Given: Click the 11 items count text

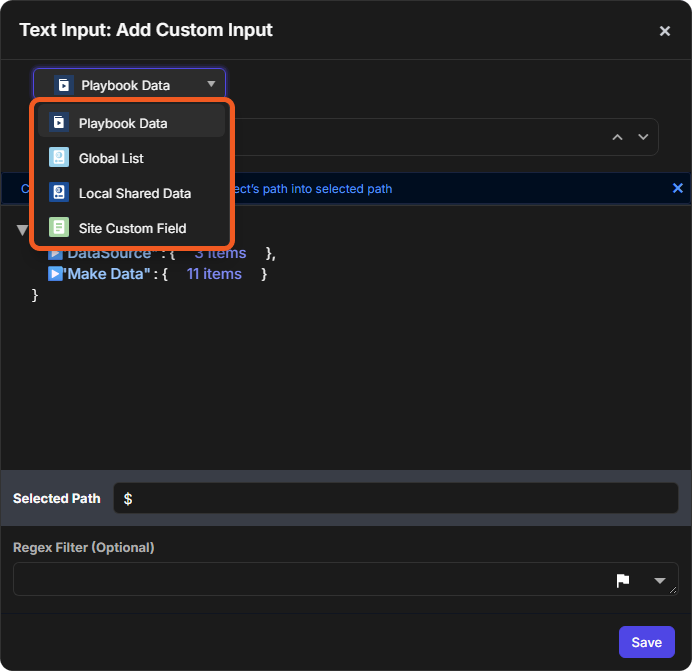Looking at the screenshot, I should click(214, 274).
